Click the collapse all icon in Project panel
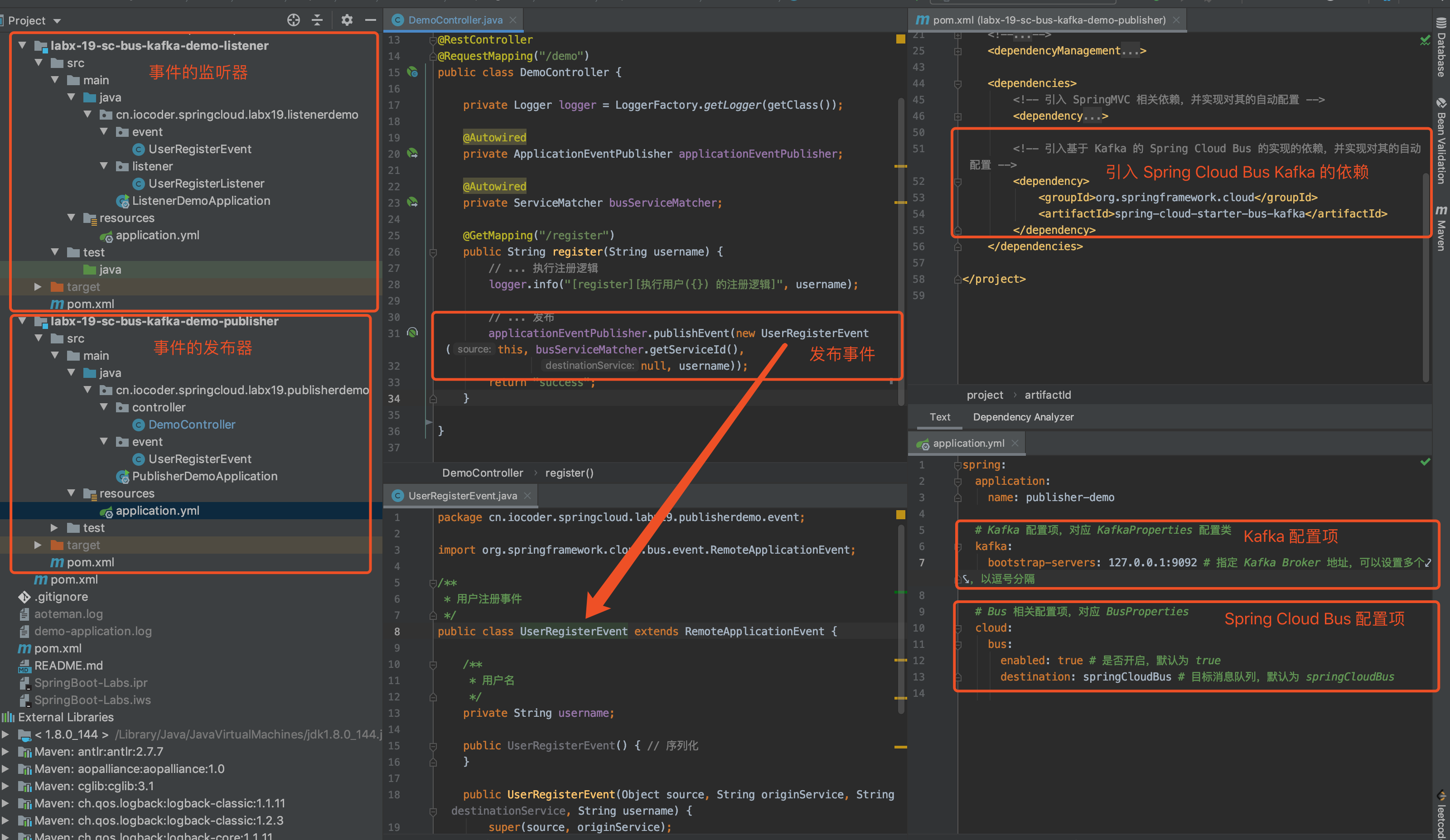The image size is (1450, 840). 317,20
